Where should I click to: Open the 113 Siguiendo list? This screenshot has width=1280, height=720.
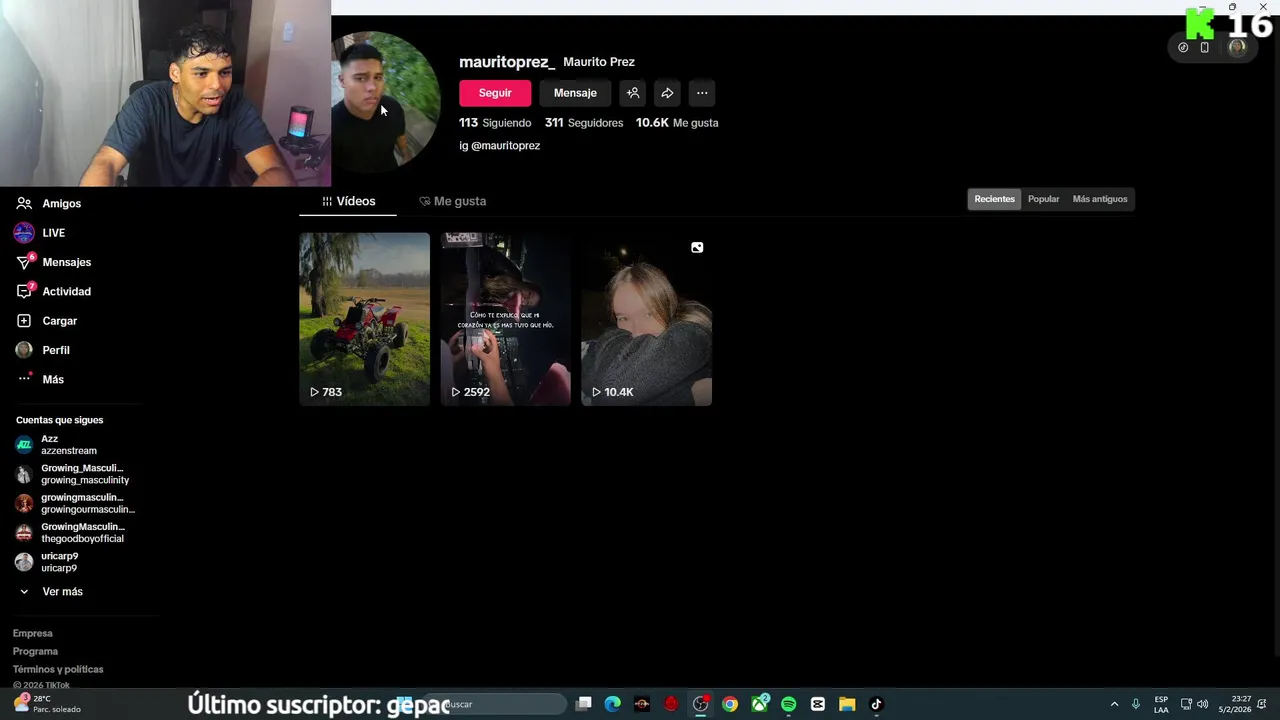(x=495, y=123)
